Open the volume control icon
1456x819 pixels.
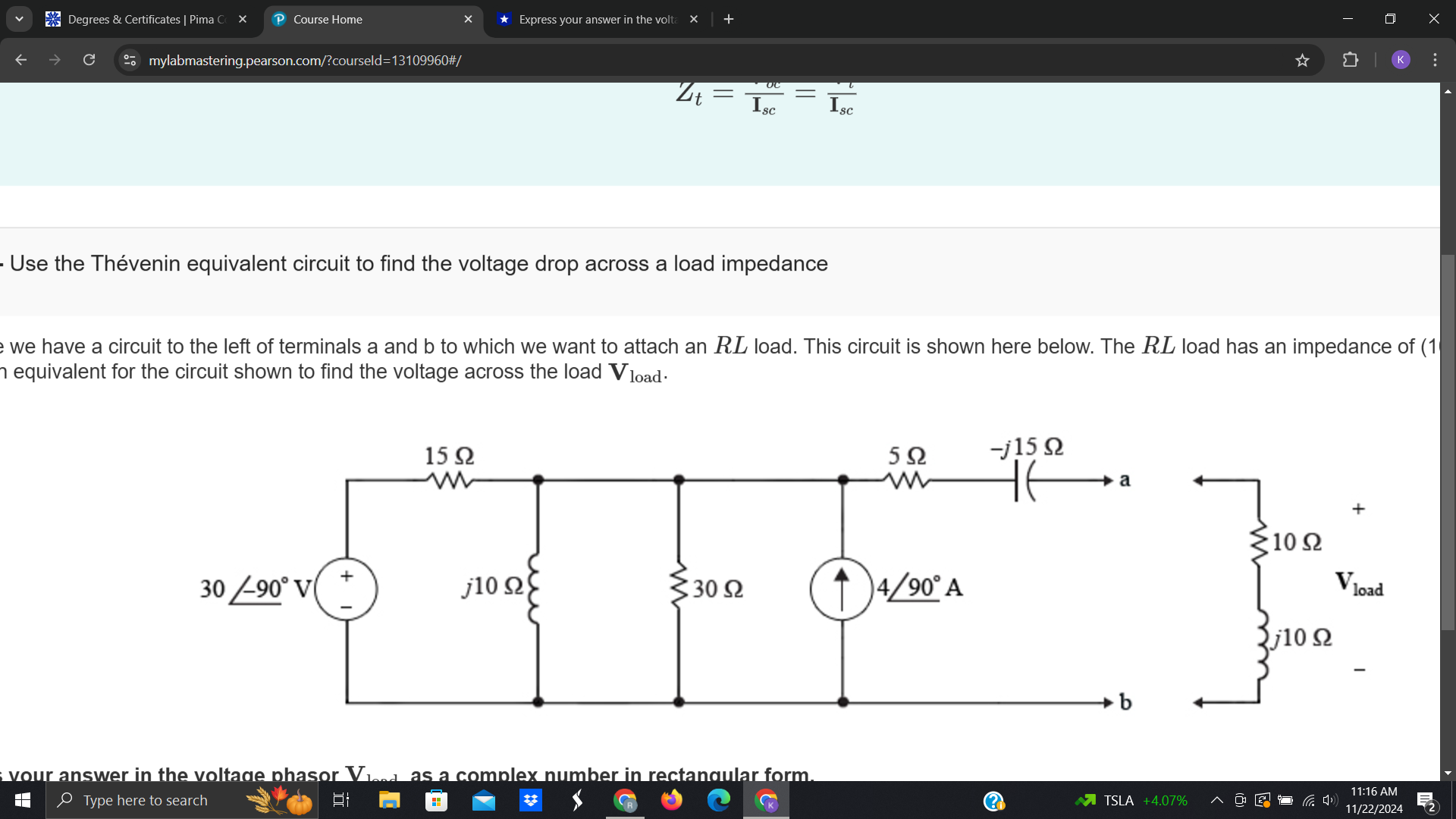click(1329, 800)
